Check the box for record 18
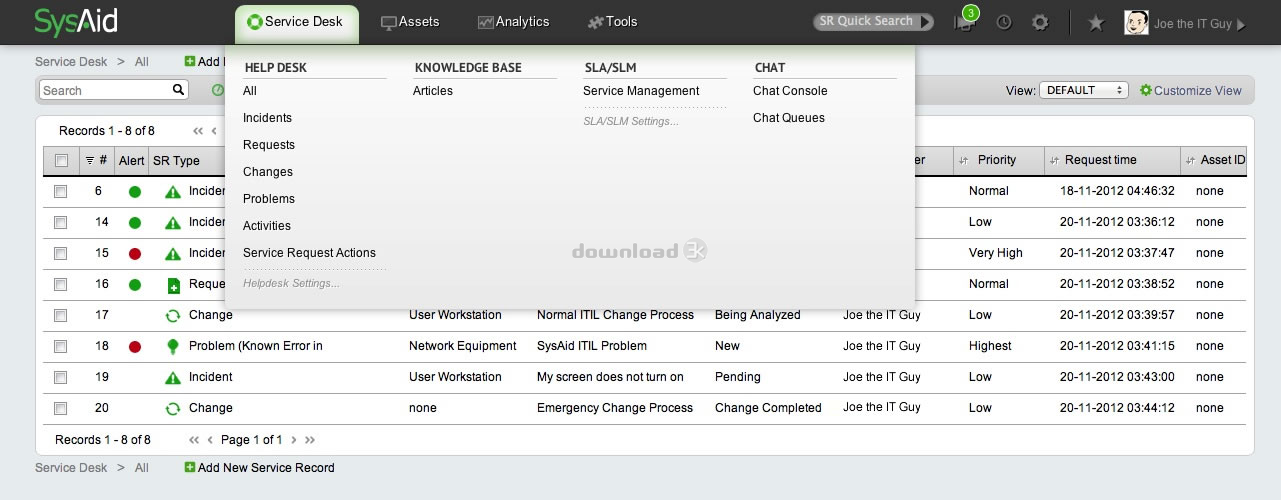 (x=61, y=346)
